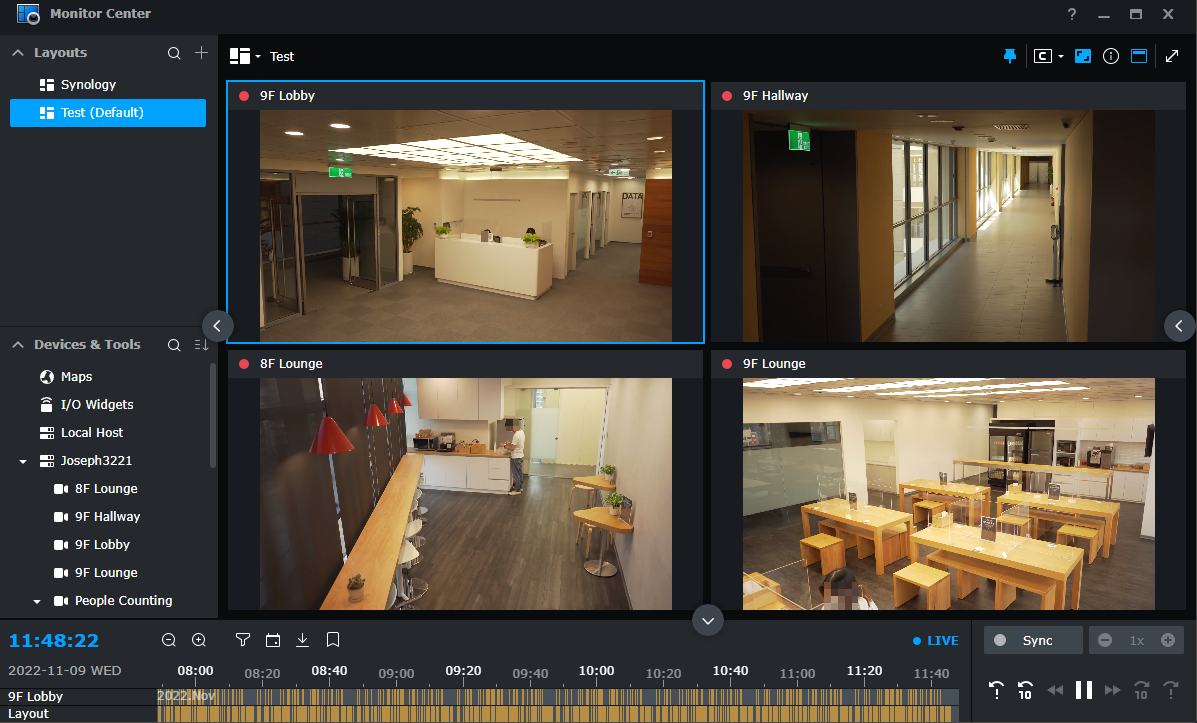Click the Sync button

tap(1032, 640)
